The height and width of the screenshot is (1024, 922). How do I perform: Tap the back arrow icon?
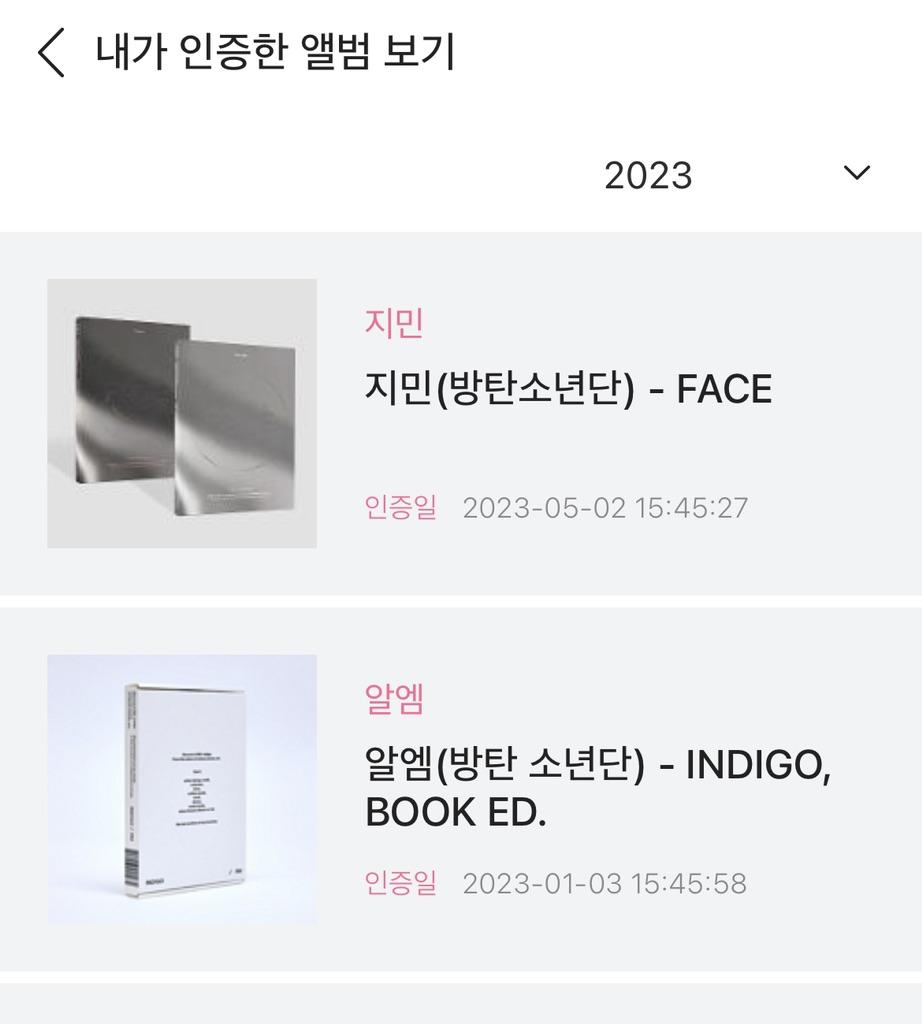pyautogui.click(x=52, y=53)
